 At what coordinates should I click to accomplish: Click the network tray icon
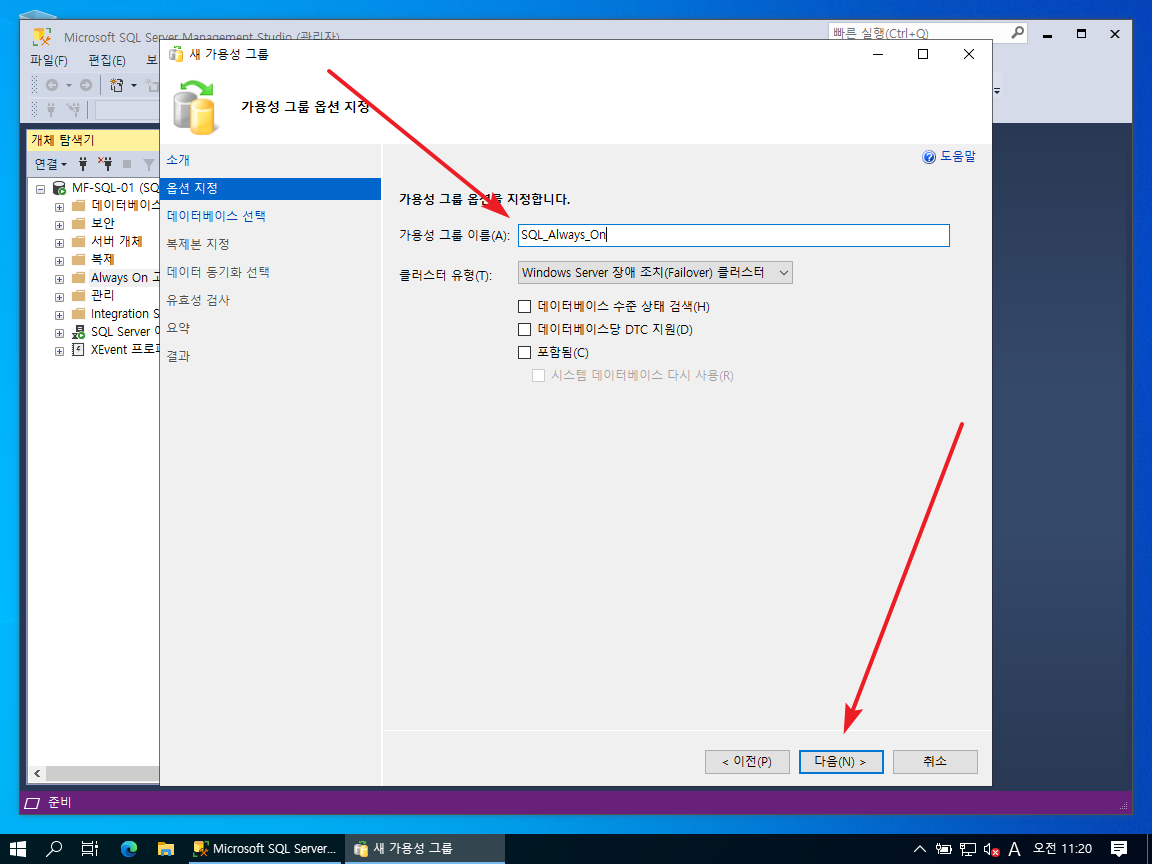968,849
